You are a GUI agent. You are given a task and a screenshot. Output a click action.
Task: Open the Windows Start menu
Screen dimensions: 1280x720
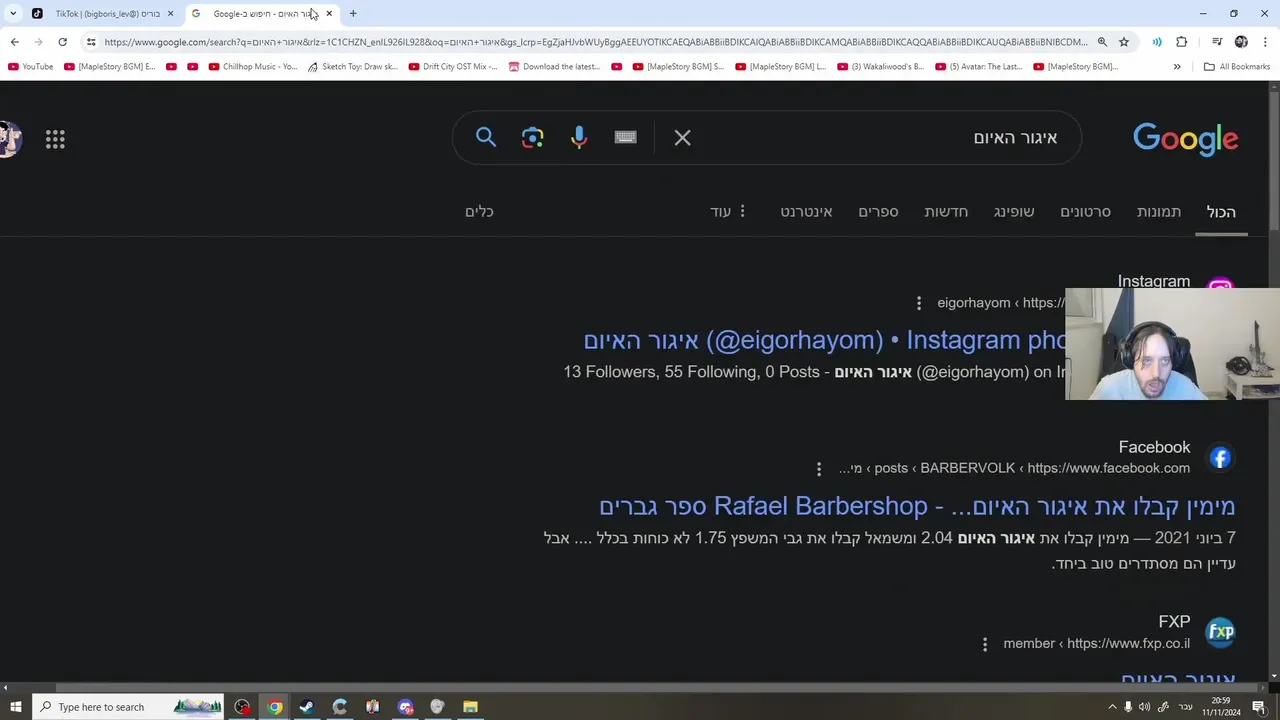pyautogui.click(x=16, y=707)
